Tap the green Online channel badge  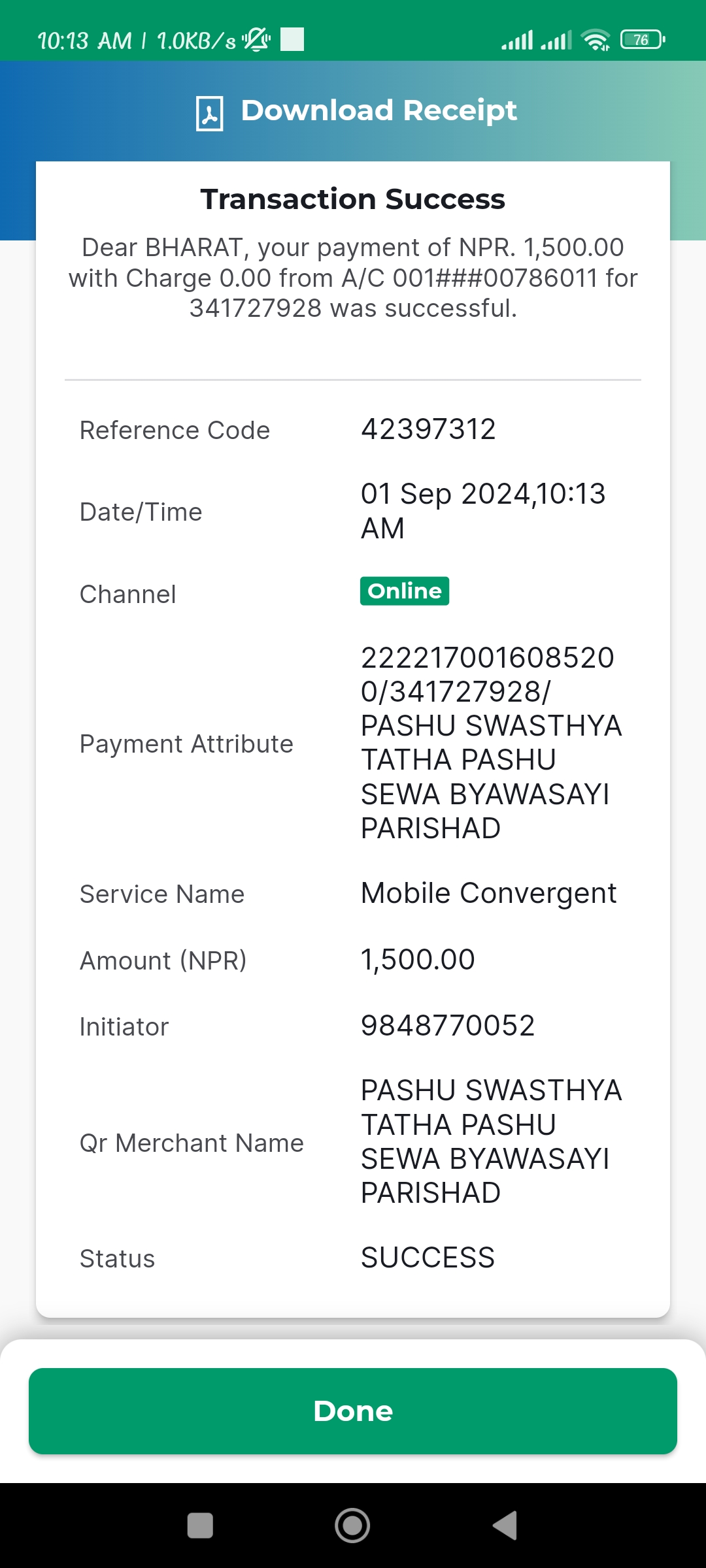pyautogui.click(x=405, y=591)
